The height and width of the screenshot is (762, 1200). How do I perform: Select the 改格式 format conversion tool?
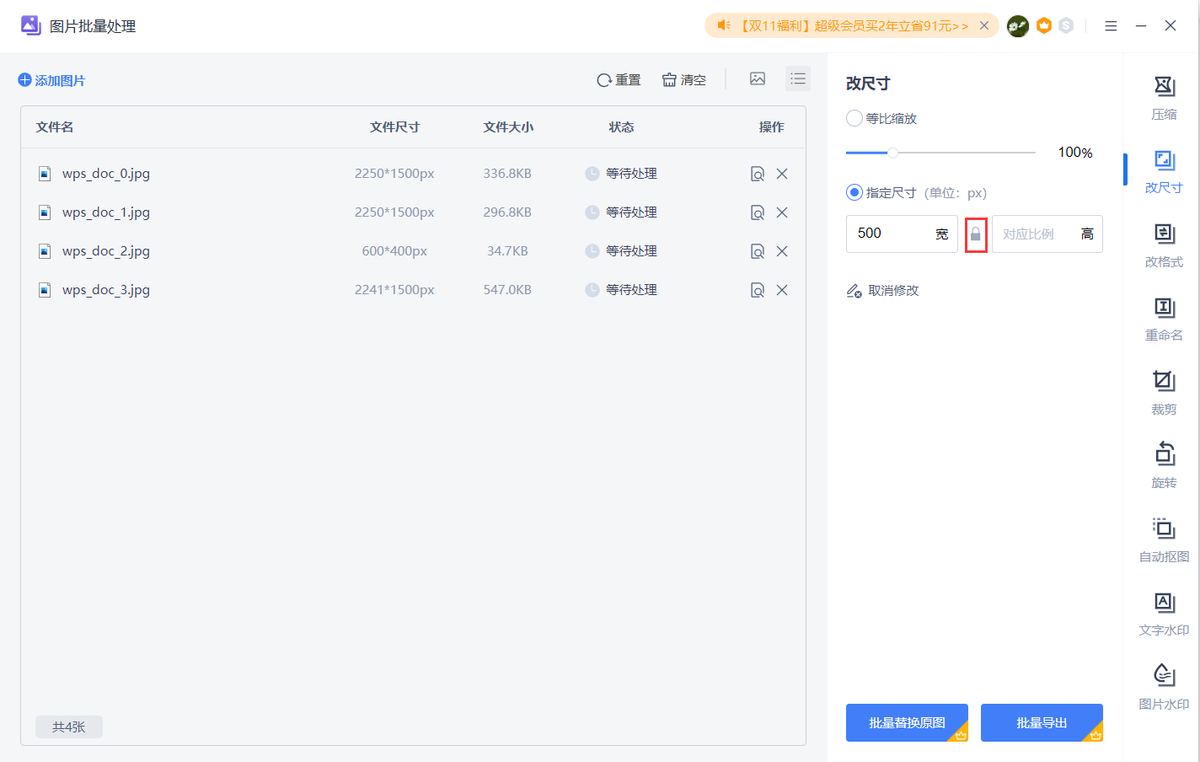pos(1164,244)
